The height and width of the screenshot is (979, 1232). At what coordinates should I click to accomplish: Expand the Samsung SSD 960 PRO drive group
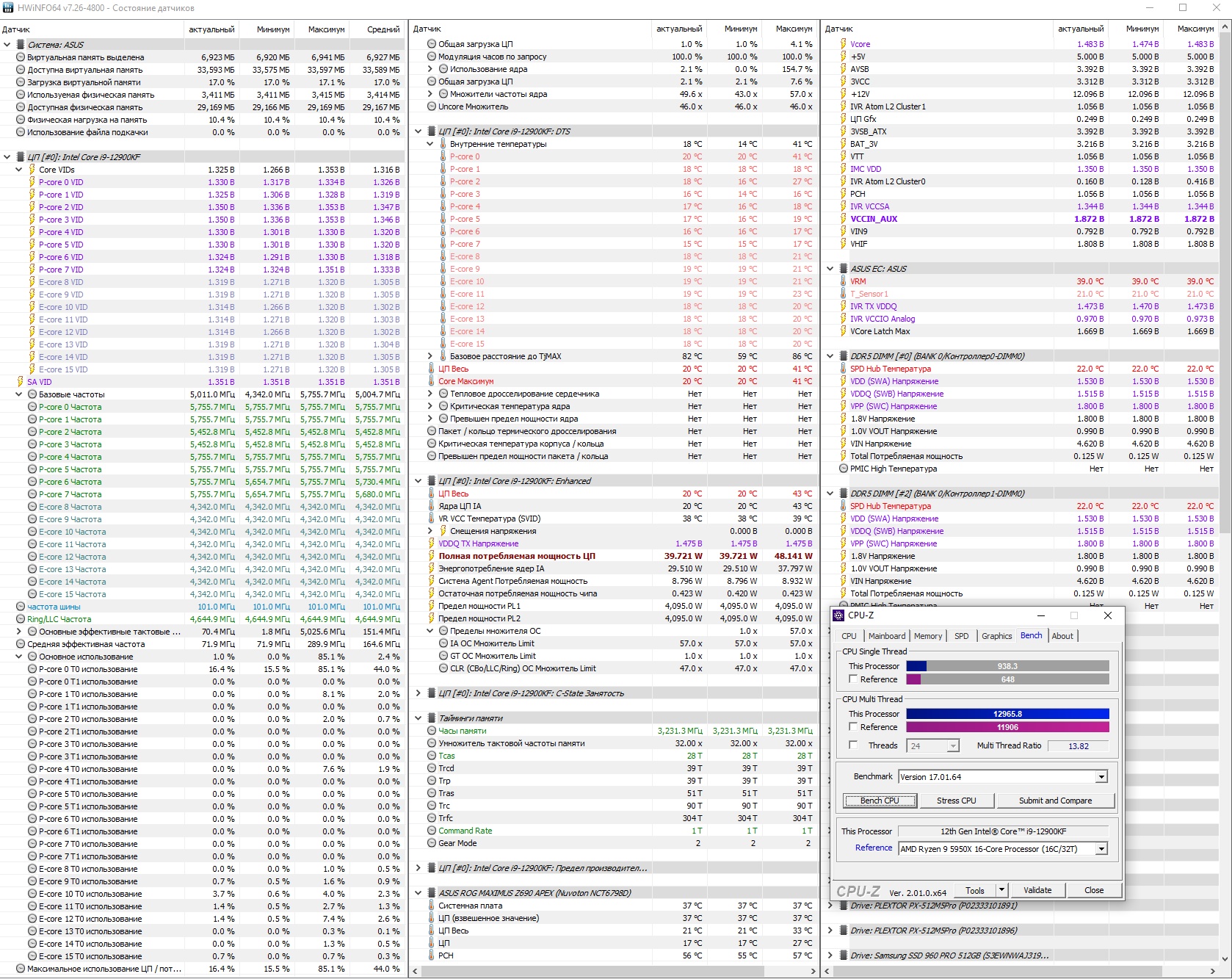[830, 955]
